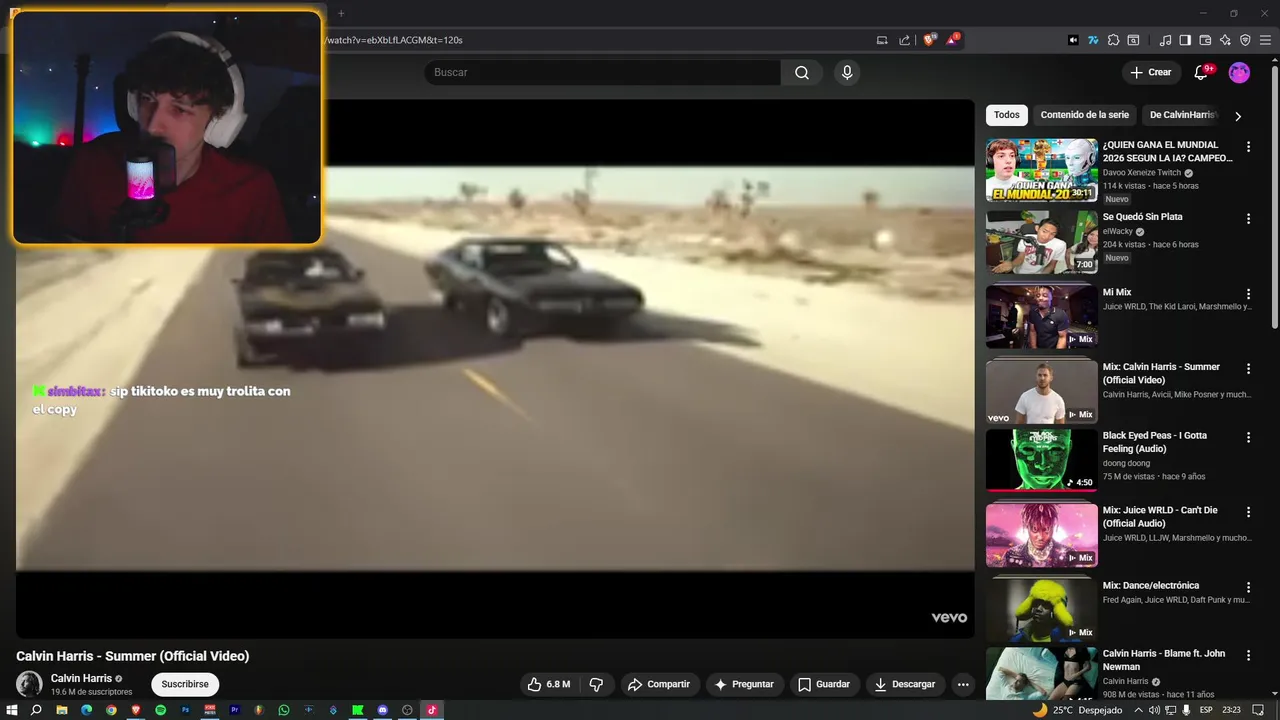Viewport: 1280px width, 720px height.
Task: Toggle the browser sidebar panel icon
Action: click(1185, 40)
